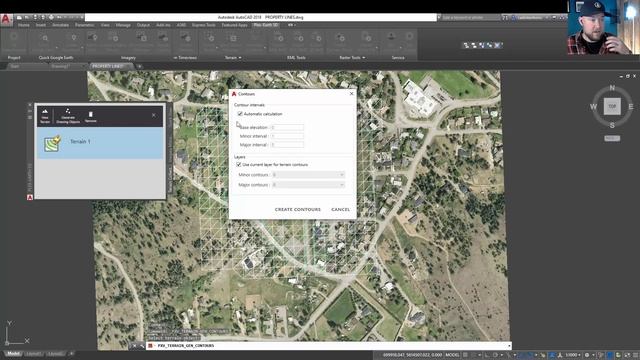Toggle Automatic calculation checkbox
Image resolution: width=640 pixels, height=360 pixels.
(x=240, y=114)
